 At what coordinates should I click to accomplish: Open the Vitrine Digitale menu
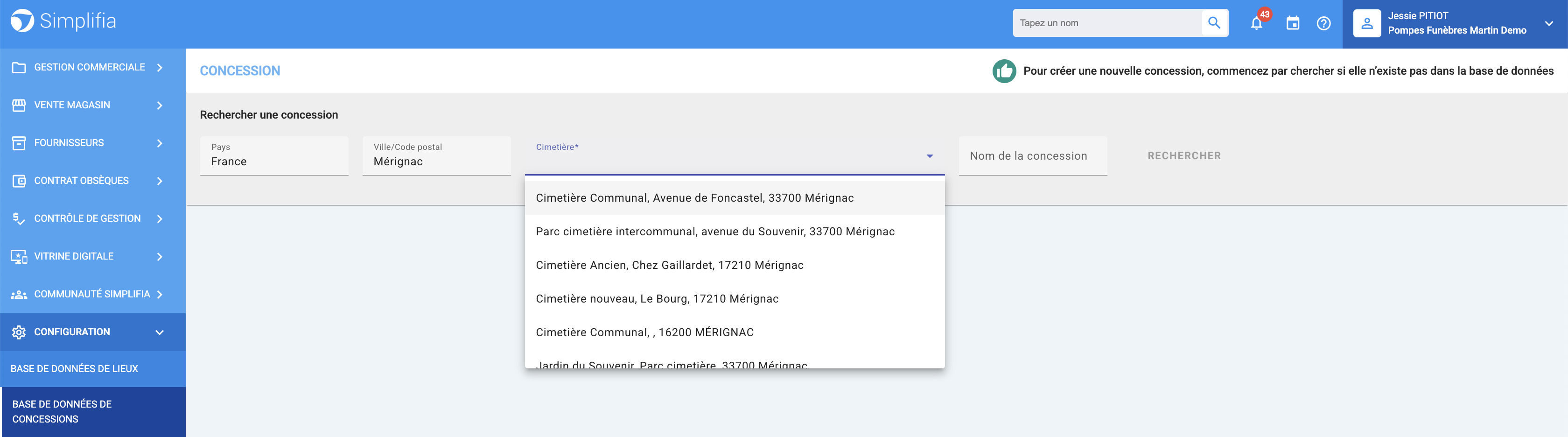[x=92, y=257]
